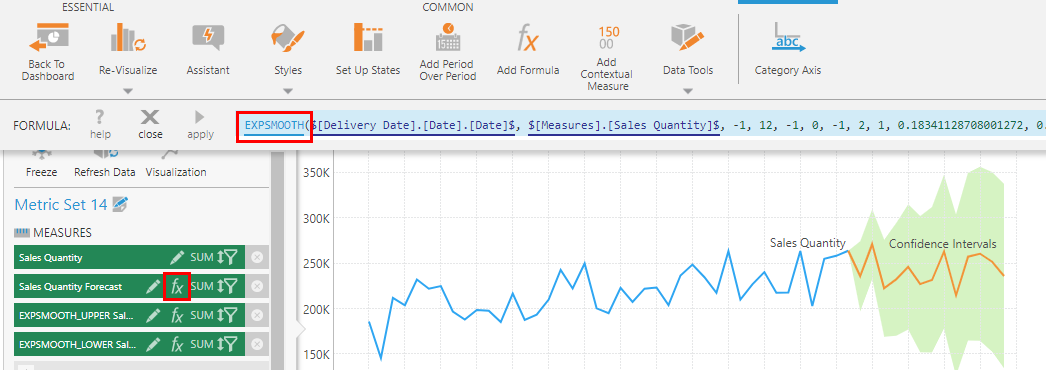Open the Category Axis settings
The image size is (1046, 370).
coord(788,38)
